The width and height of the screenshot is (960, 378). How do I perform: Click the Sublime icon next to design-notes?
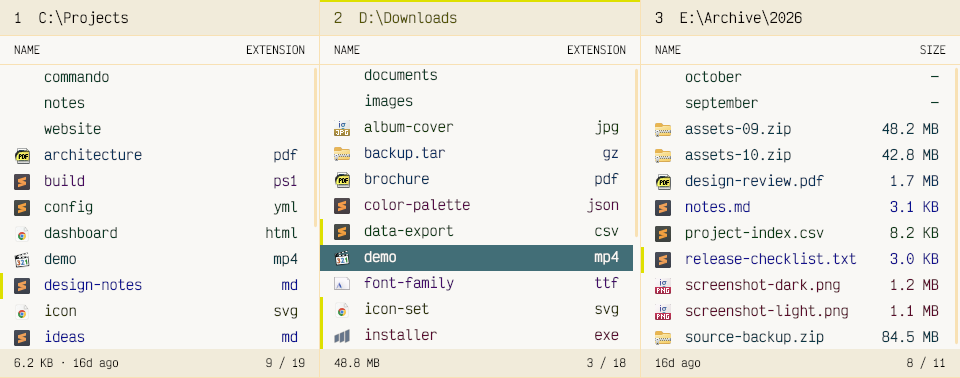coord(22,285)
